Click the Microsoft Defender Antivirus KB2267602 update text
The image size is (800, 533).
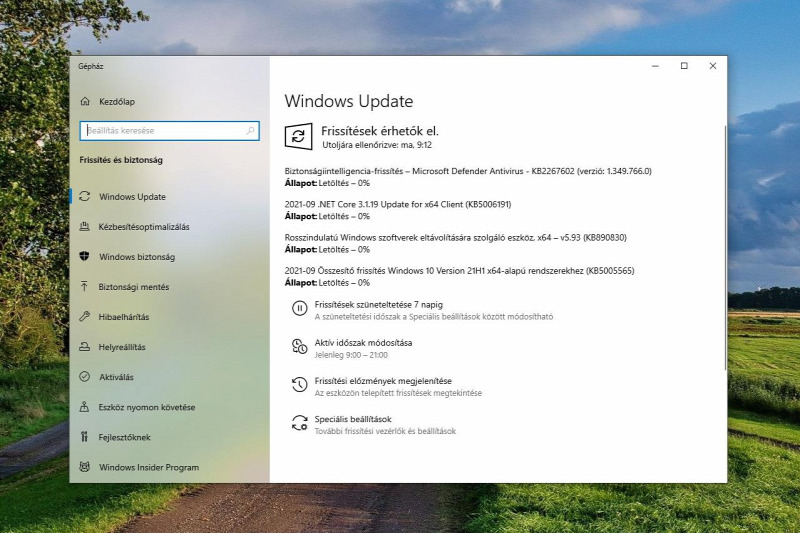click(x=468, y=171)
